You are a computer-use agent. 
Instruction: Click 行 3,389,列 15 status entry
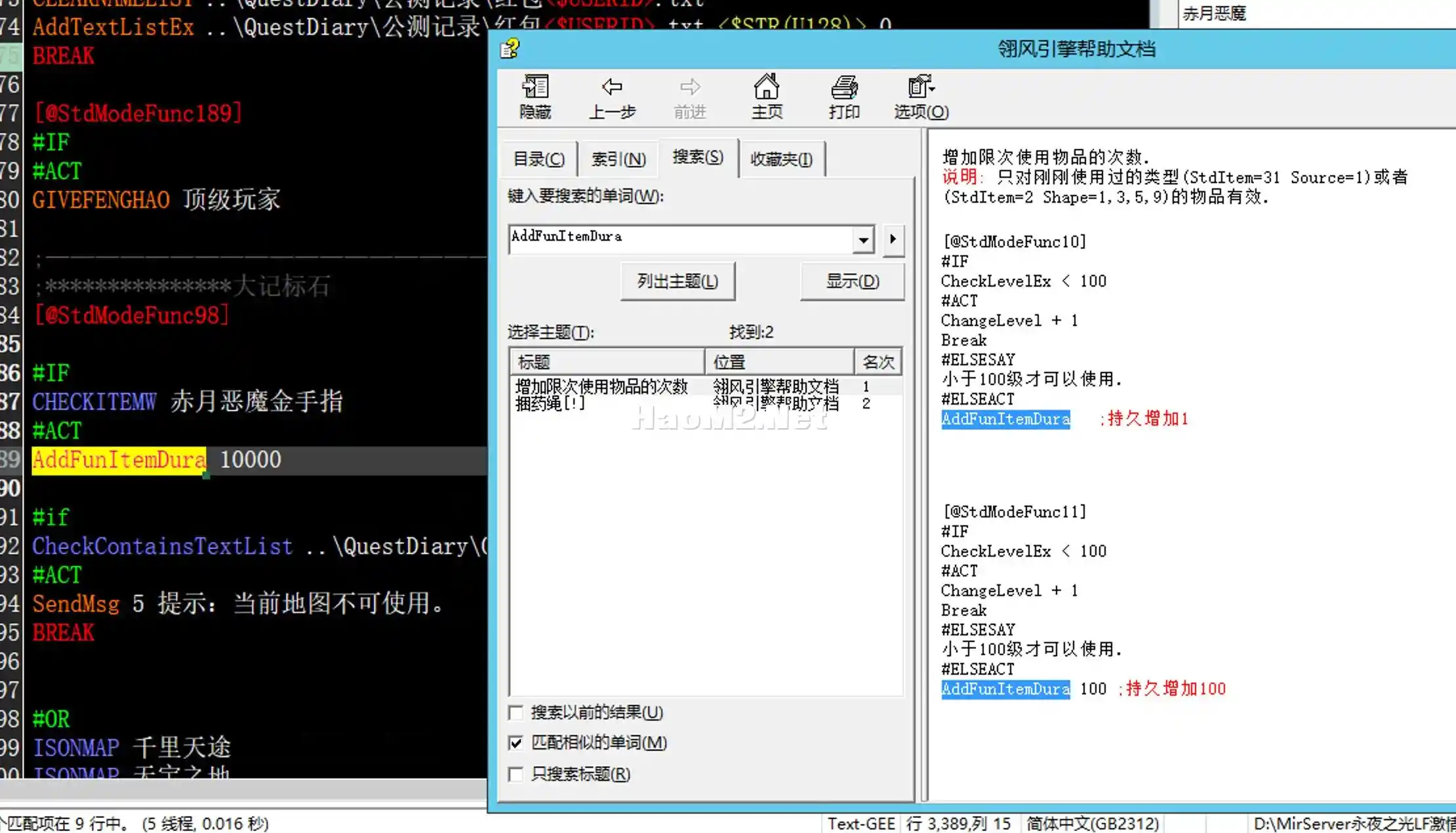coord(958,823)
